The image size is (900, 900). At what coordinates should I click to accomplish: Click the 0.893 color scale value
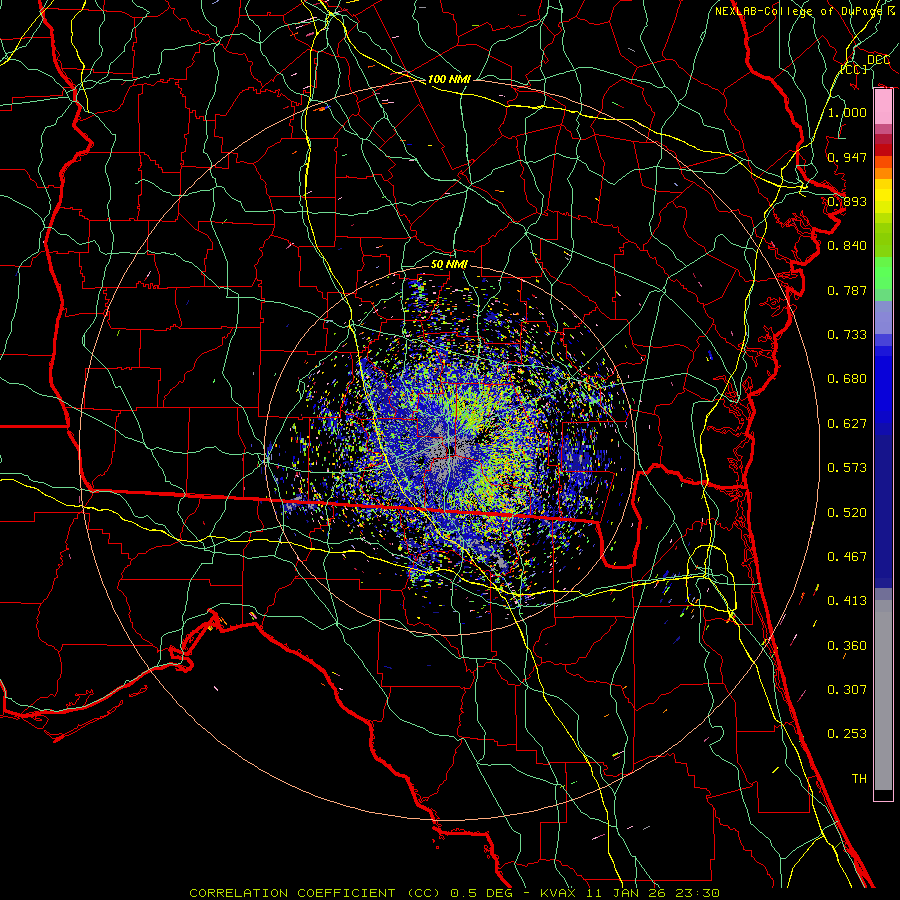847,201
